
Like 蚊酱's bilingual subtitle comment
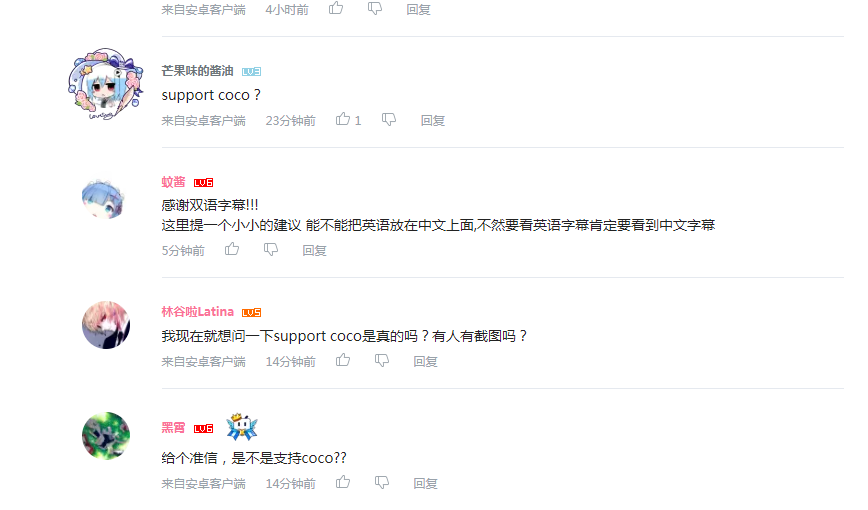232,249
